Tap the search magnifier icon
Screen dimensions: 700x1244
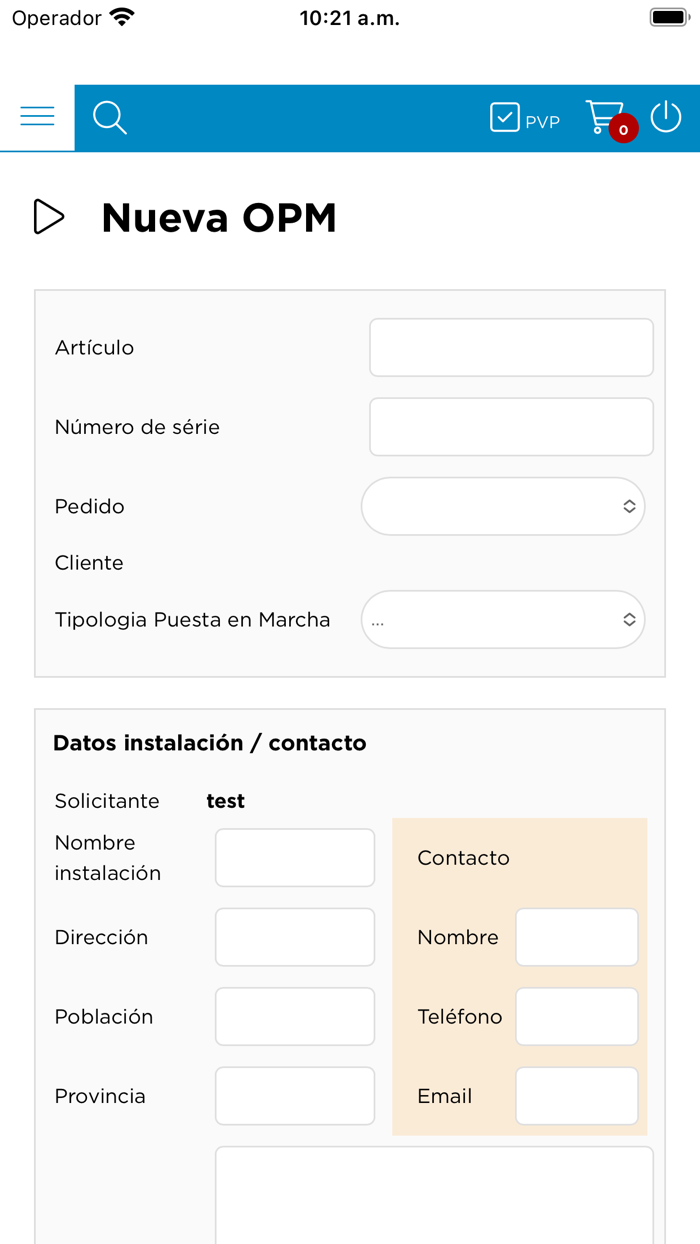coord(109,118)
